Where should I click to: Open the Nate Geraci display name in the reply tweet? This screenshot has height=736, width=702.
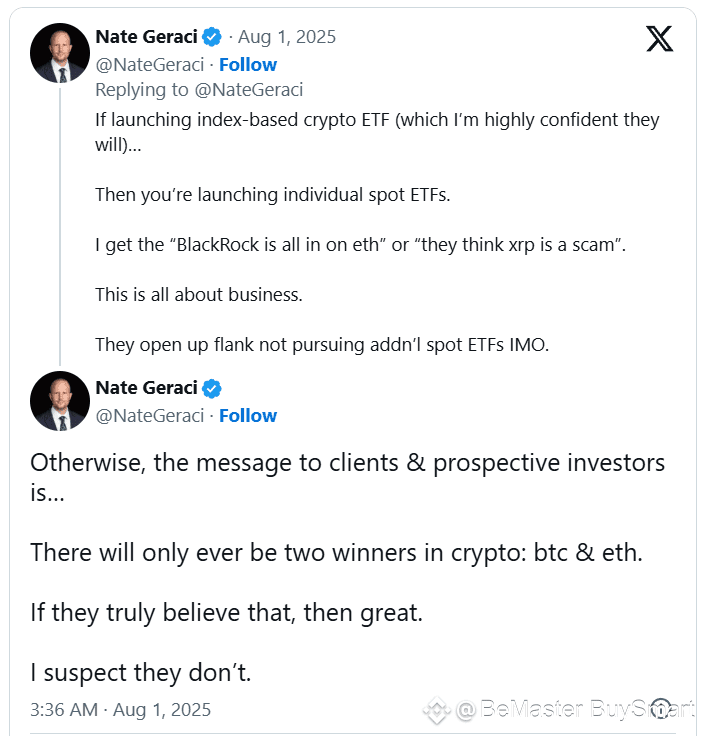[x=146, y=37]
